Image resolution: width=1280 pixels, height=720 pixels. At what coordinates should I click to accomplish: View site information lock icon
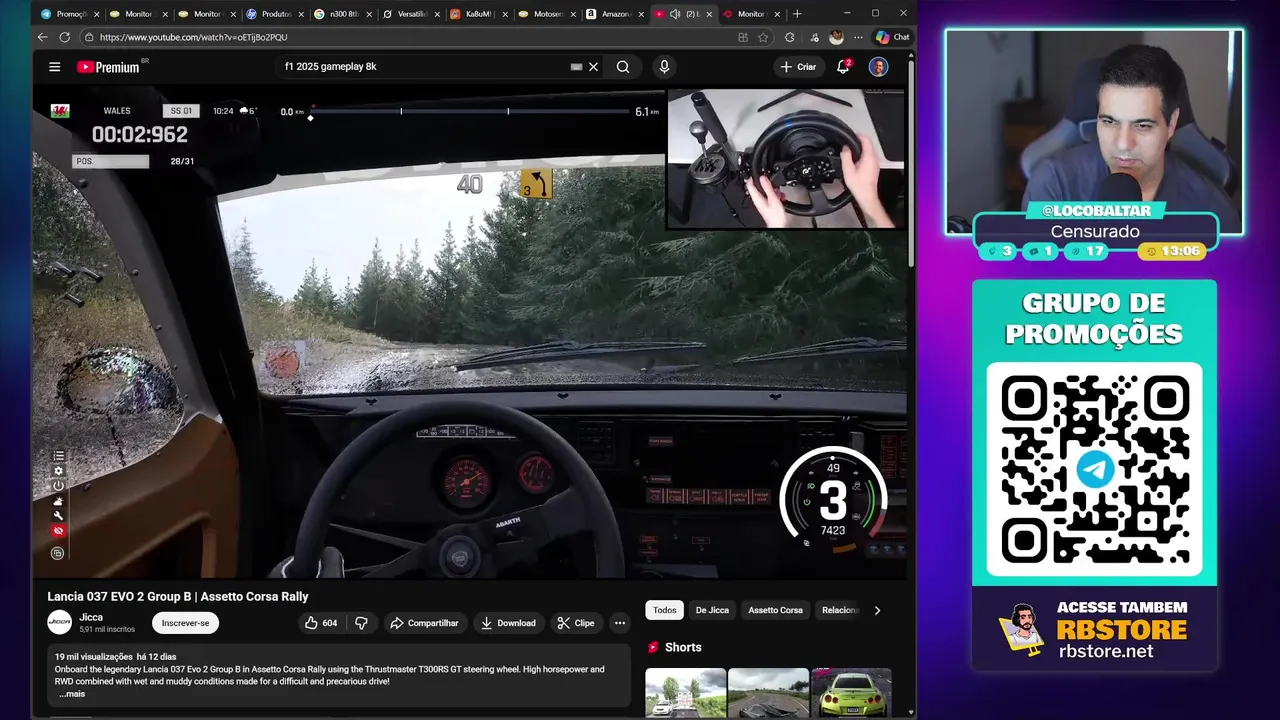point(89,37)
